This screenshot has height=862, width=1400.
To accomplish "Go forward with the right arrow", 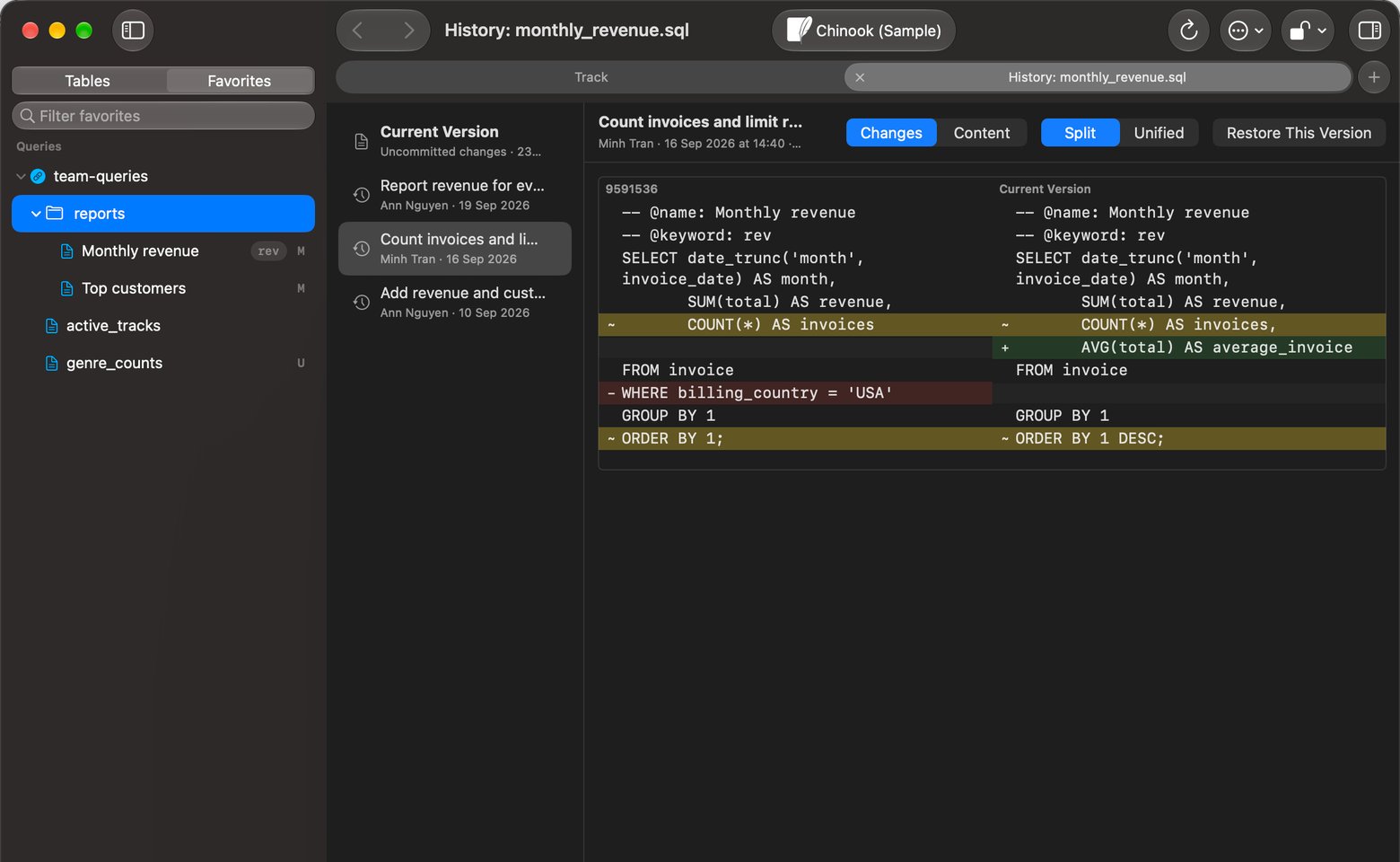I will click(408, 31).
